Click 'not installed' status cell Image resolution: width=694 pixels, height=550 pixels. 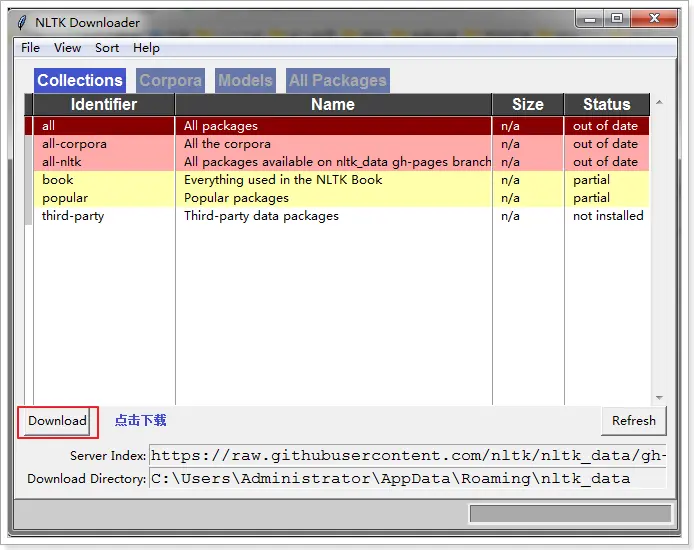[608, 216]
